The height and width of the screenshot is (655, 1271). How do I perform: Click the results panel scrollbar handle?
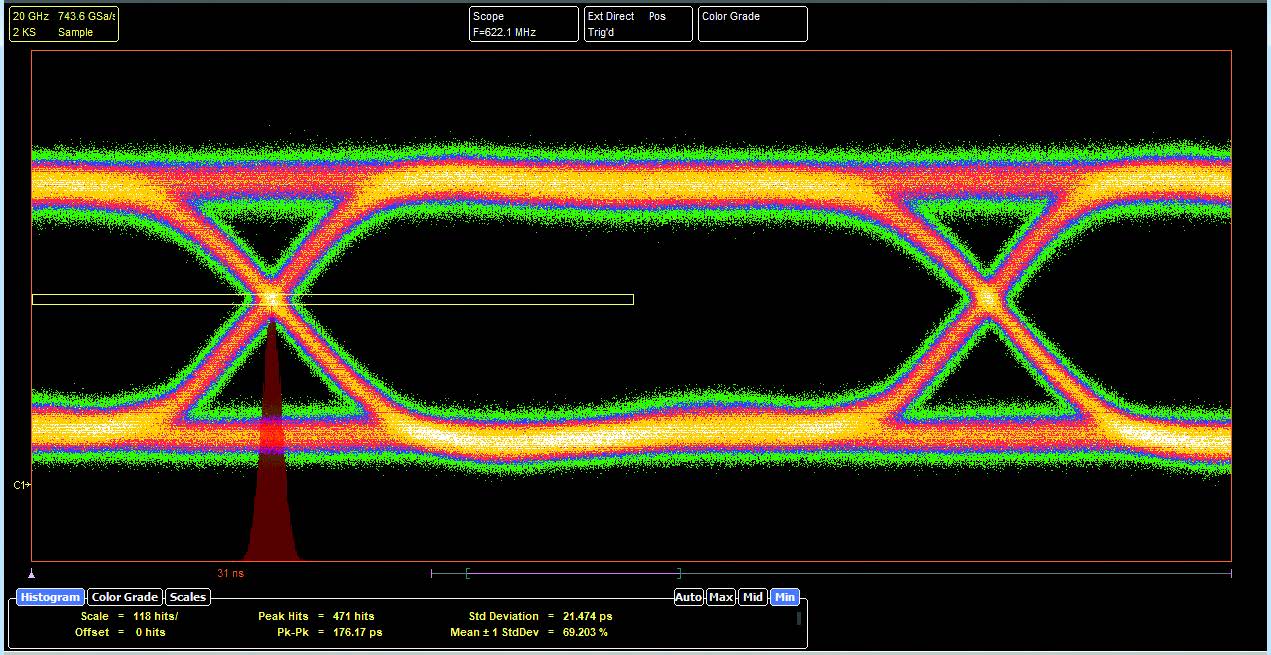point(798,618)
